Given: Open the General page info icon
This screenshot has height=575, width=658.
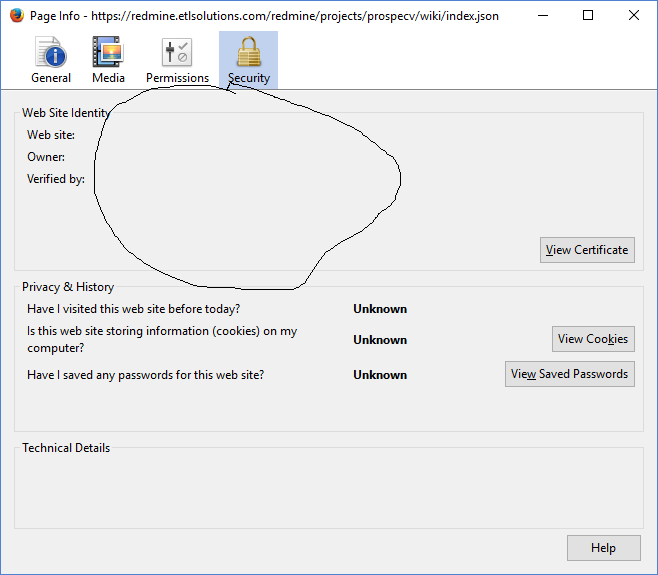Looking at the screenshot, I should click(51, 53).
